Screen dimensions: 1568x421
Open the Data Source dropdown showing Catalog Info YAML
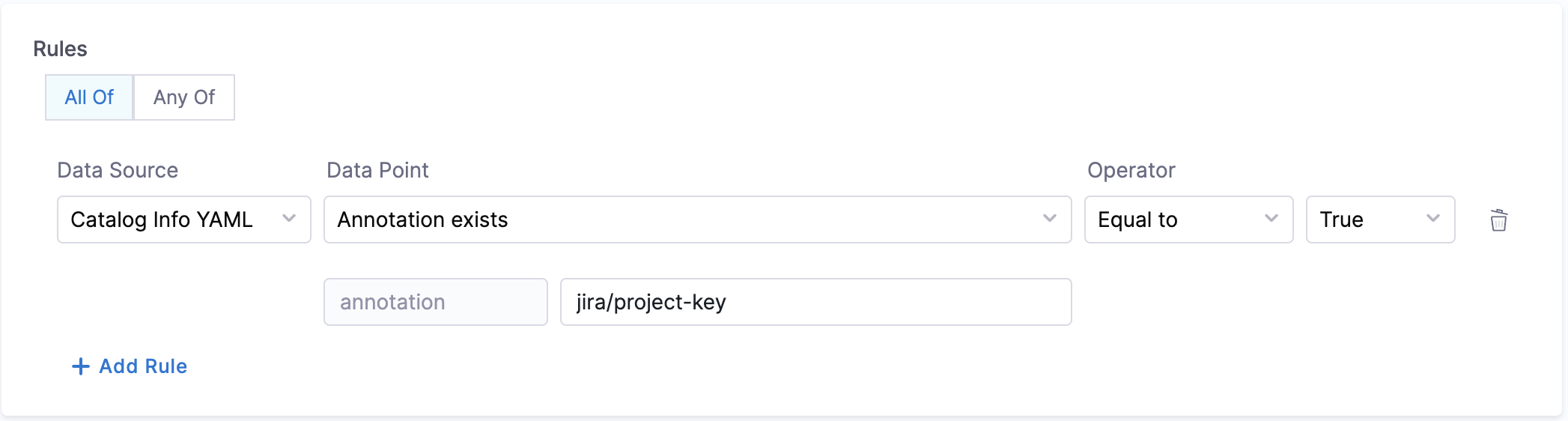172,219
